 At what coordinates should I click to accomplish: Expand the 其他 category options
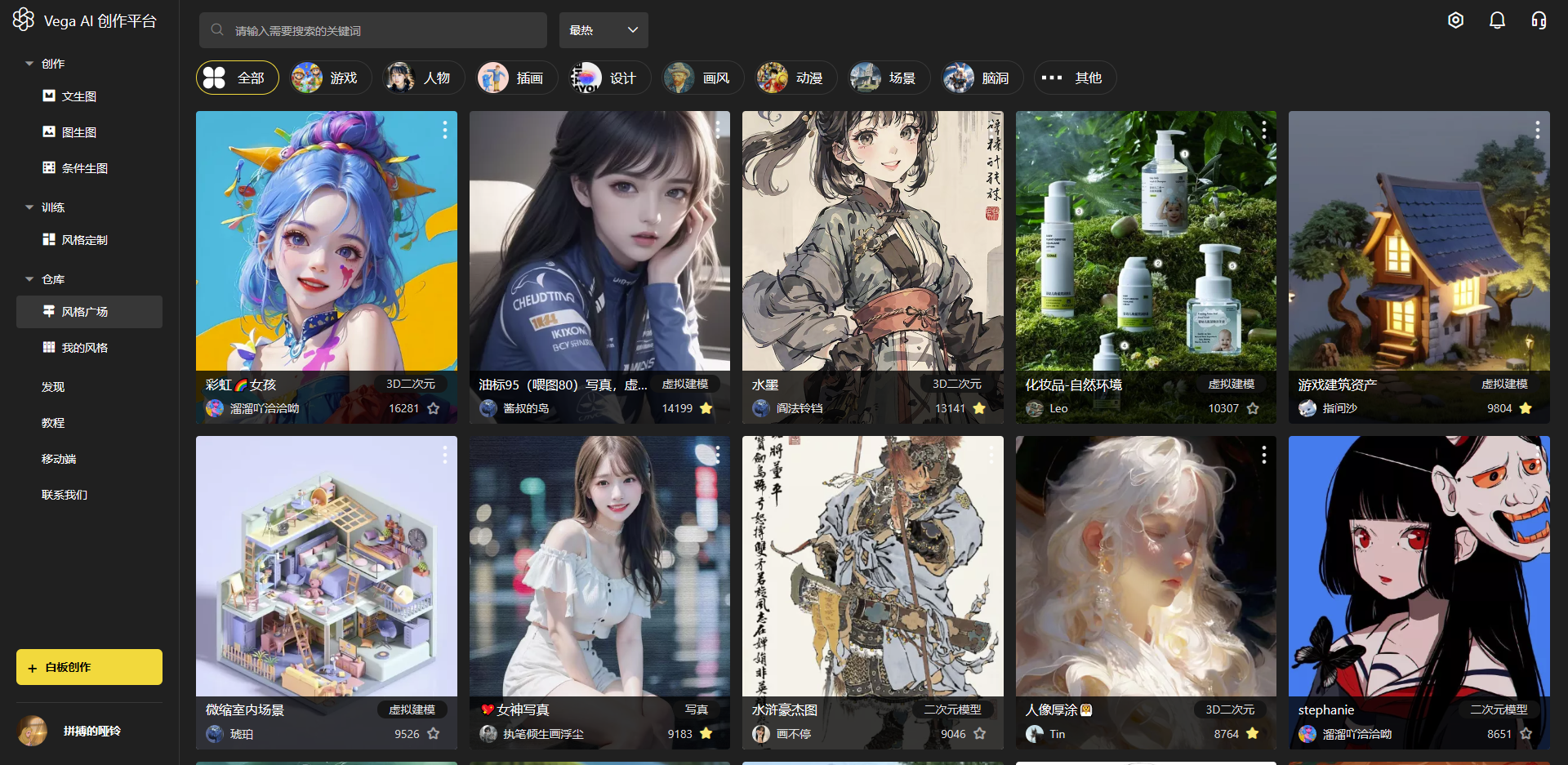(x=1075, y=78)
